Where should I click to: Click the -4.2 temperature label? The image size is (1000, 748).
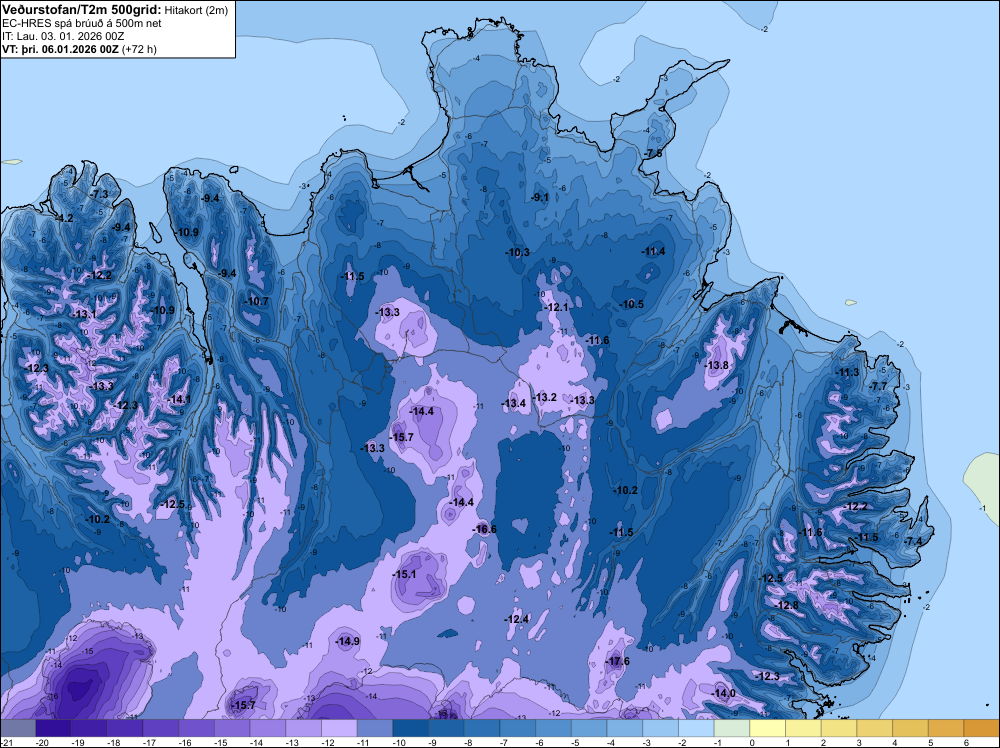(63, 218)
